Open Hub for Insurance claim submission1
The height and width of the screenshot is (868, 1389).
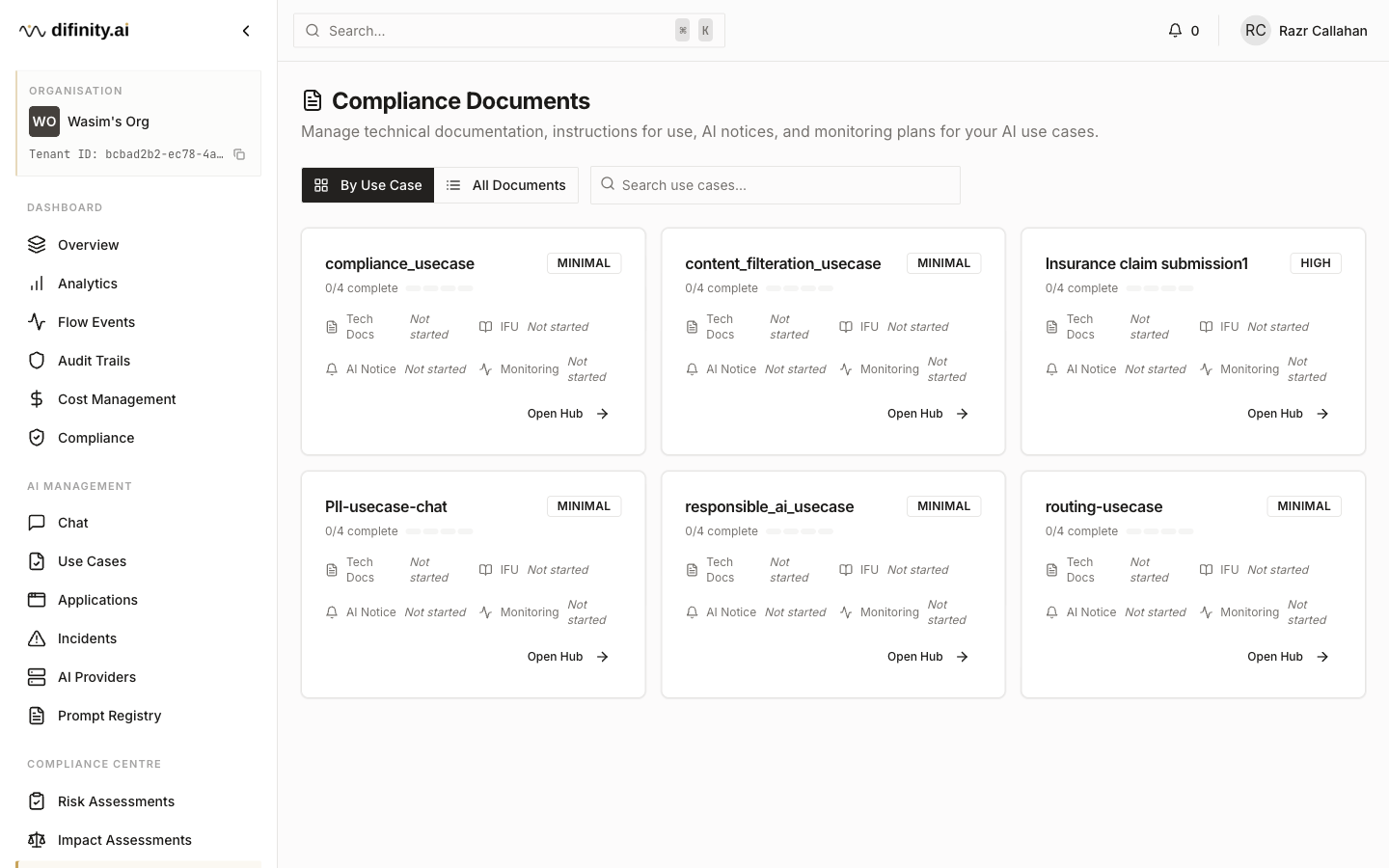[x=1288, y=414]
